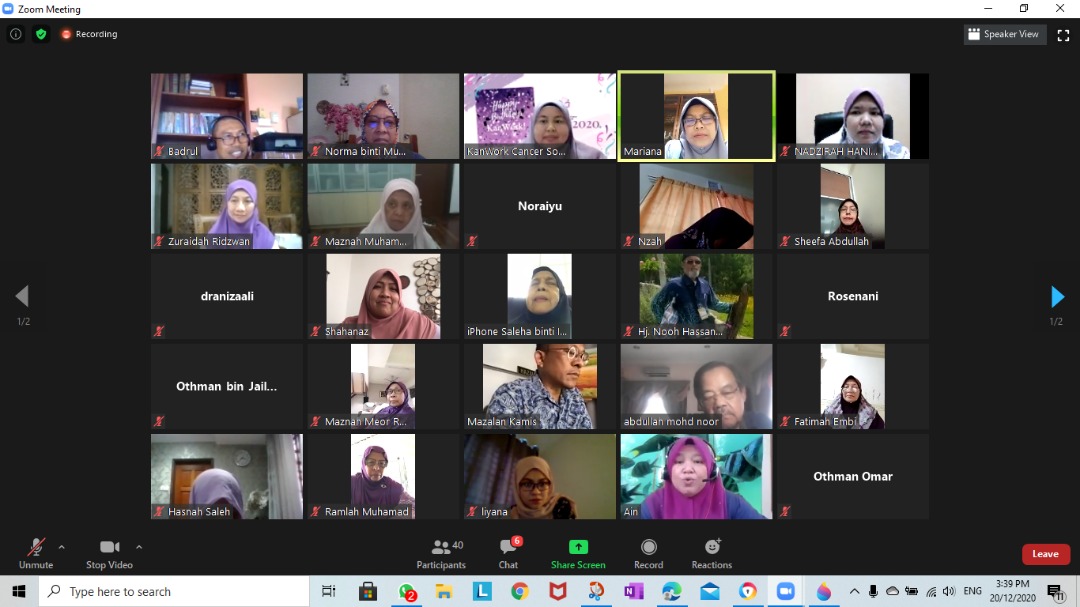Viewport: 1080px width, 607px height.
Task: Select Othman bin Jail... participant tile
Action: [x=227, y=387]
